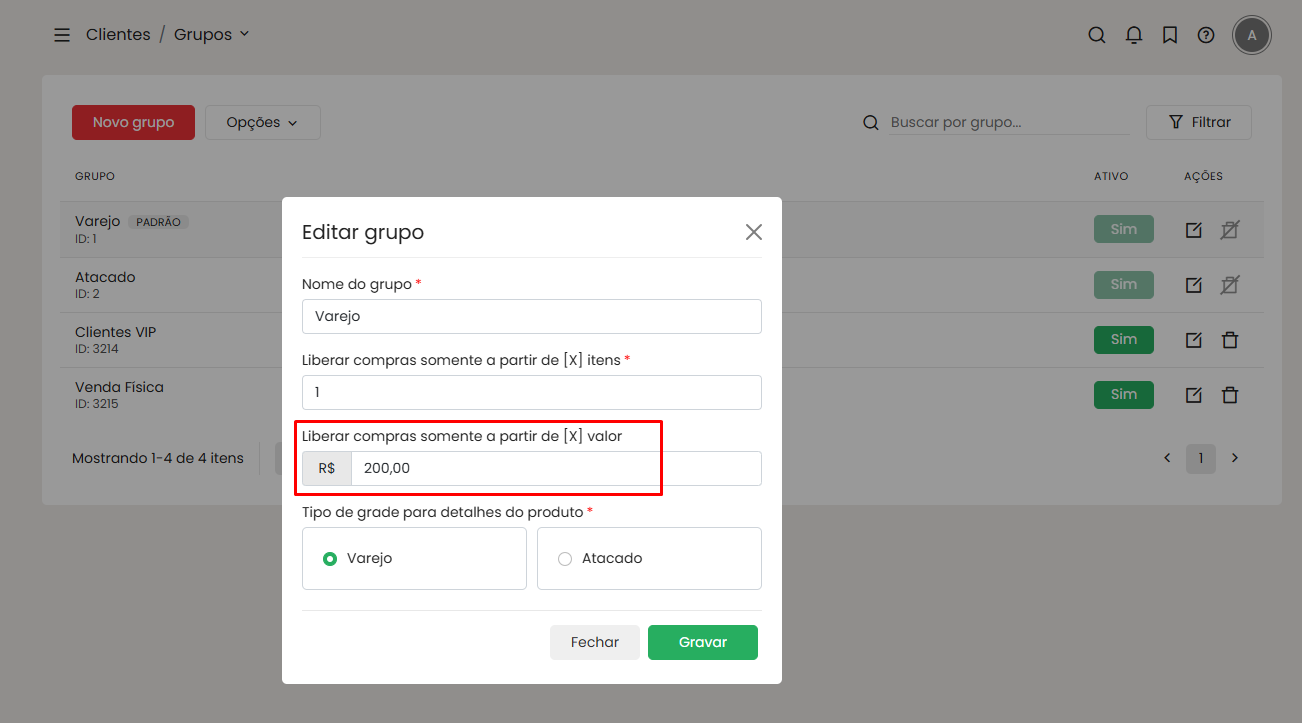Click the Nome do grupo input field
Viewport: 1302px width, 723px height.
pos(531,316)
